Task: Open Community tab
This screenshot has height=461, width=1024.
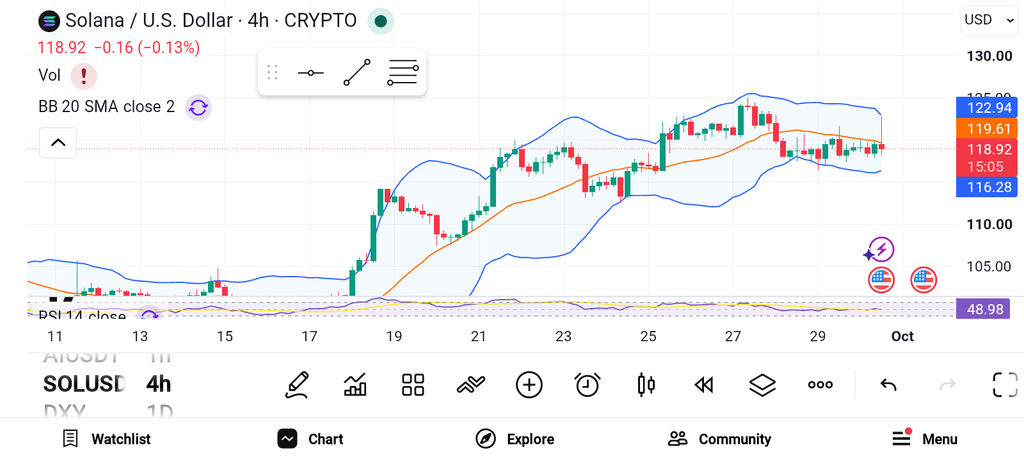Action: pos(719,439)
